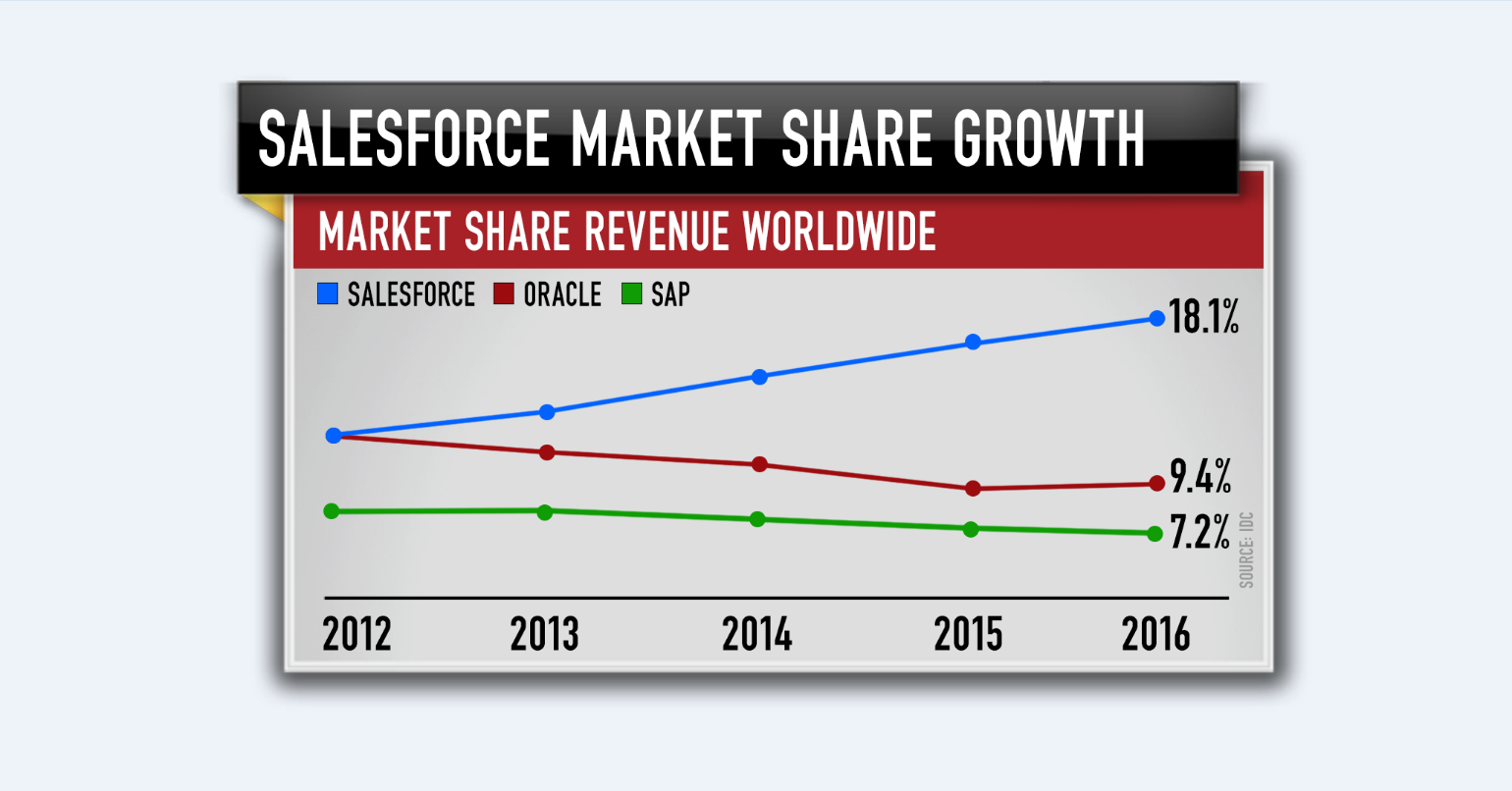1512x791 pixels.
Task: Click the 2013 axis label
Action: point(545,634)
